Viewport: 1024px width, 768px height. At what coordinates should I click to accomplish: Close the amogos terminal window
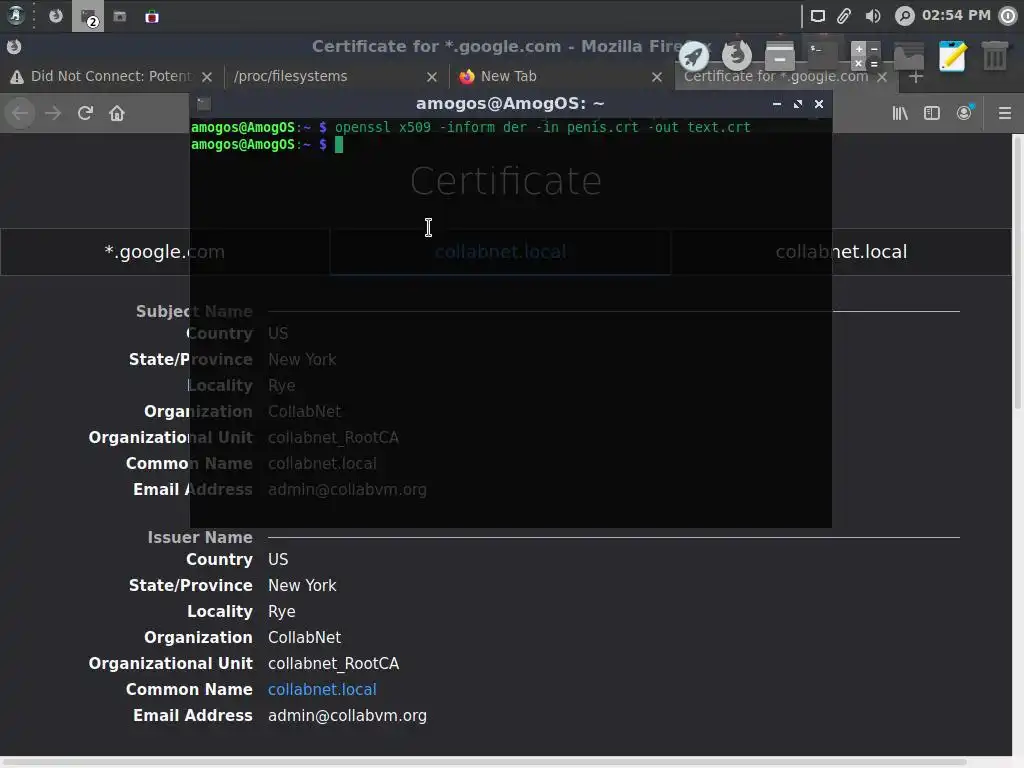tap(819, 104)
